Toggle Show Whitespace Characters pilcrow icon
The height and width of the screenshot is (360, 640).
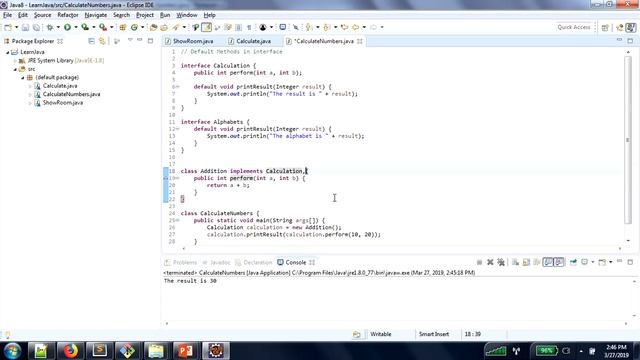(249, 27)
